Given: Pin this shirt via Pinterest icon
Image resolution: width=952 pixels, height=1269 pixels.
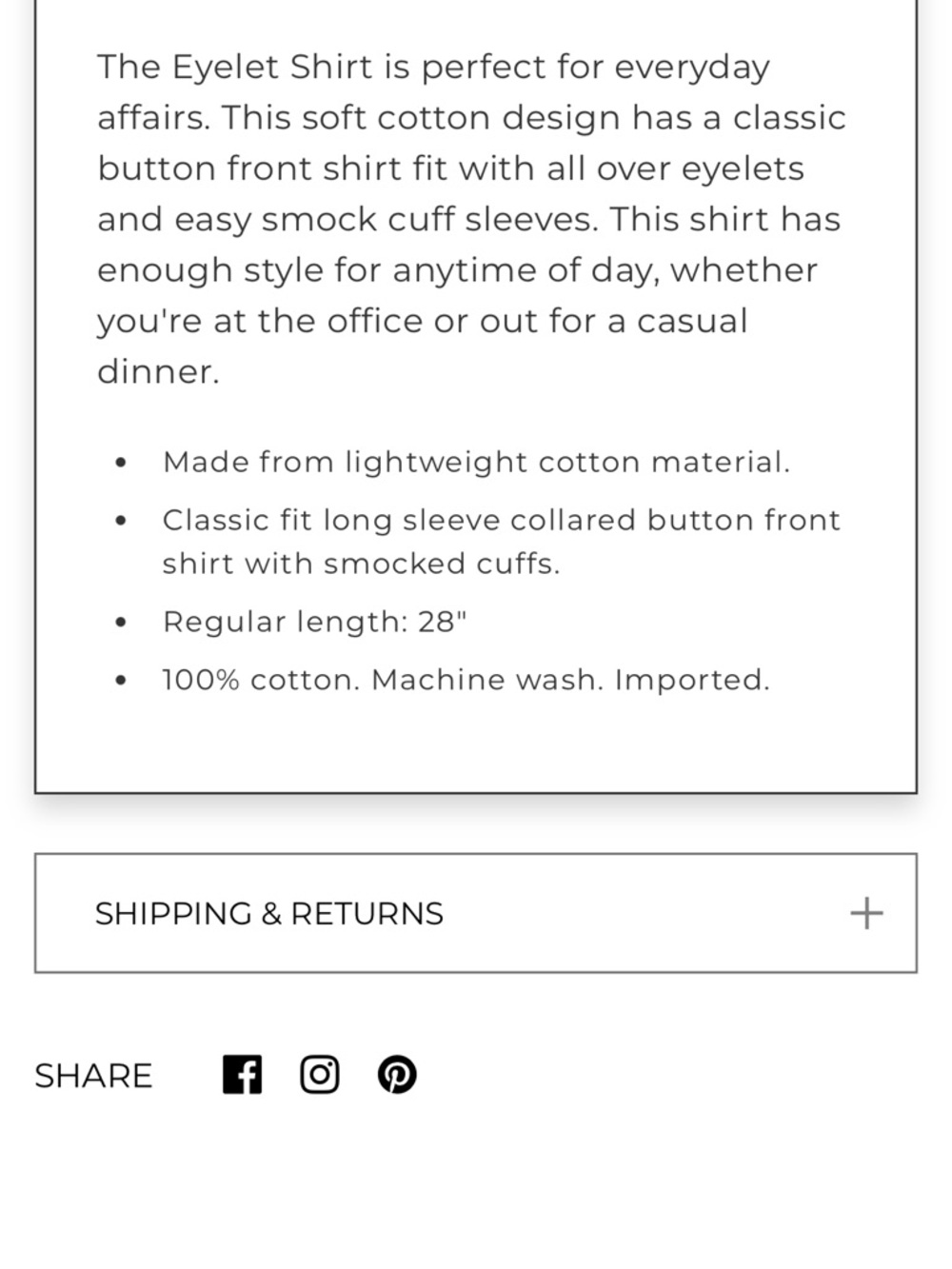Looking at the screenshot, I should pyautogui.click(x=397, y=1075).
